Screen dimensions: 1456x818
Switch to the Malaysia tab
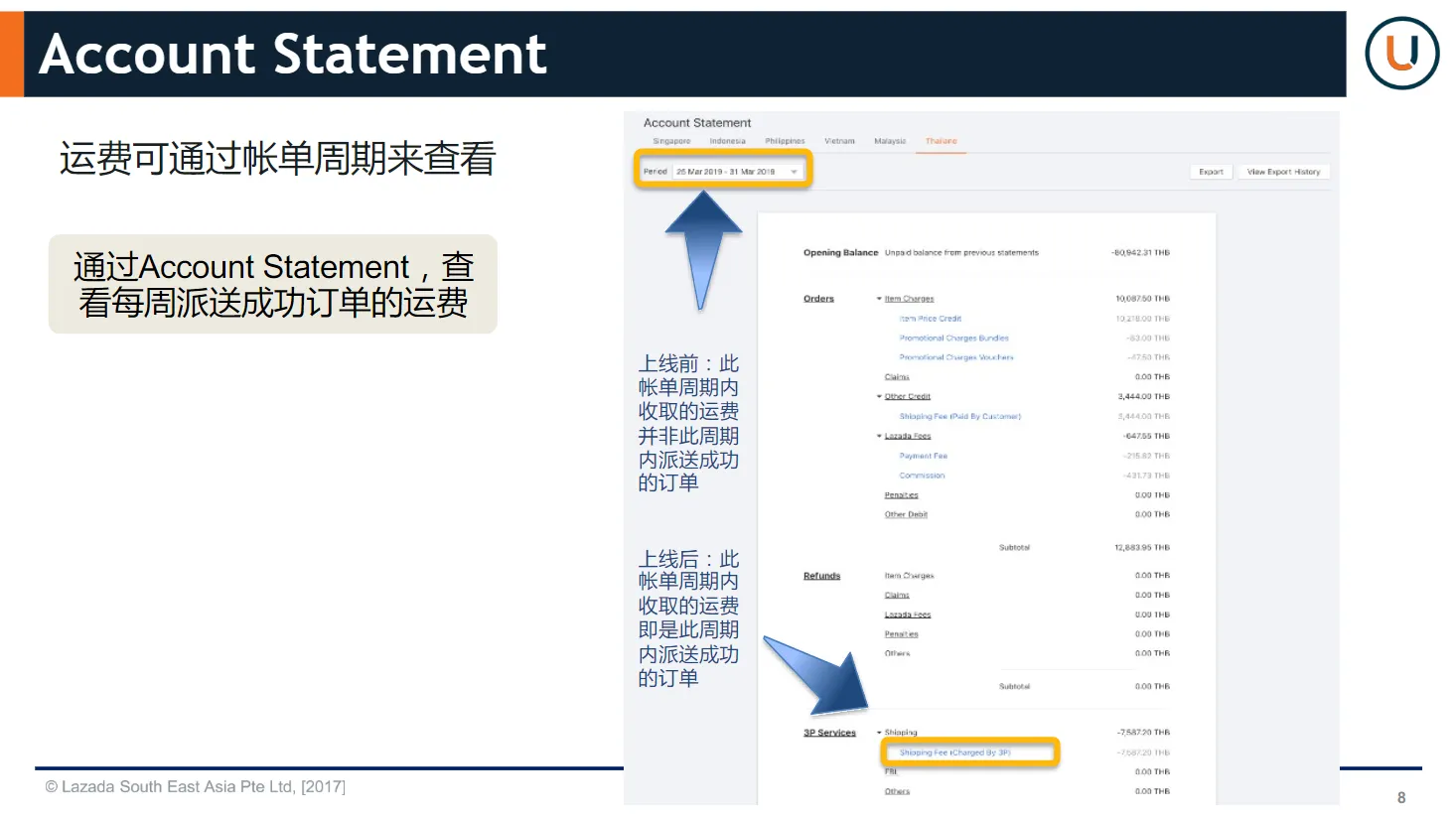pyautogui.click(x=889, y=141)
